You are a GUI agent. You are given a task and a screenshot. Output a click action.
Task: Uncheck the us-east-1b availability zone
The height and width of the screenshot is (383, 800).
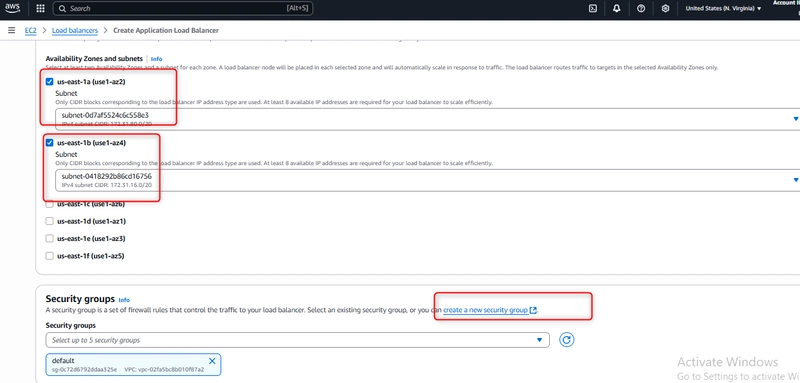pyautogui.click(x=49, y=143)
